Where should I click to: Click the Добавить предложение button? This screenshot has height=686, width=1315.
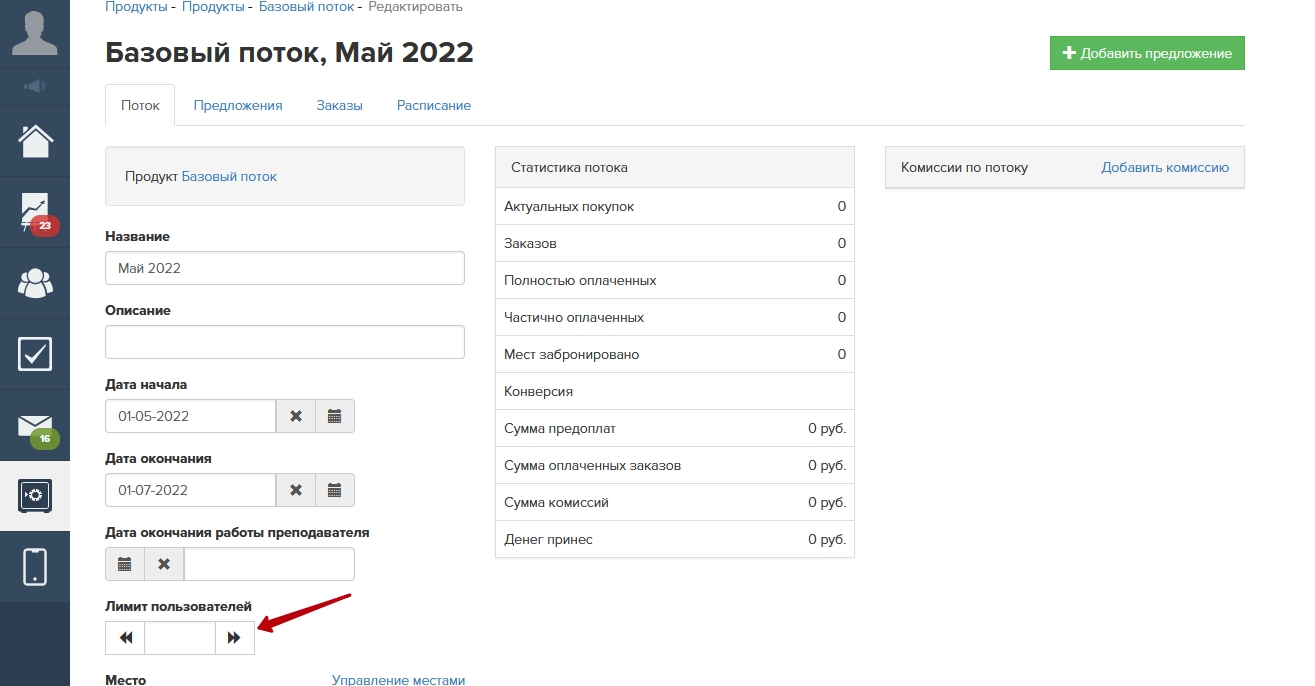click(1146, 53)
